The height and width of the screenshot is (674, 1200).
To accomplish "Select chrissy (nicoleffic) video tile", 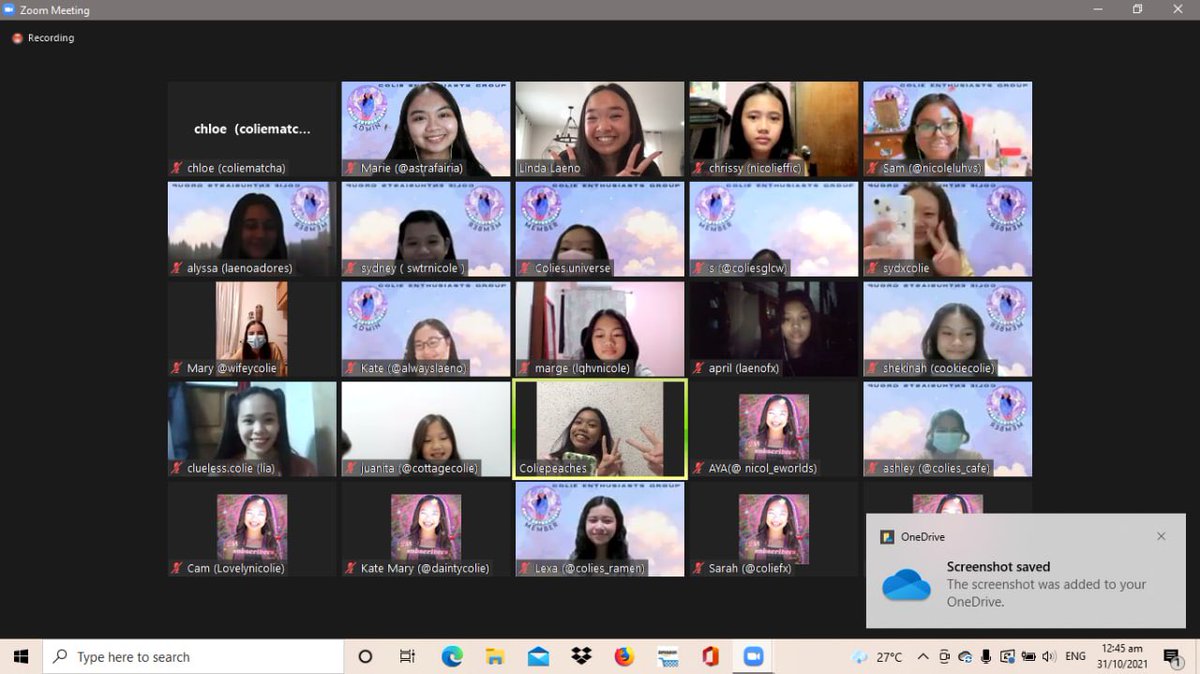I will point(774,129).
